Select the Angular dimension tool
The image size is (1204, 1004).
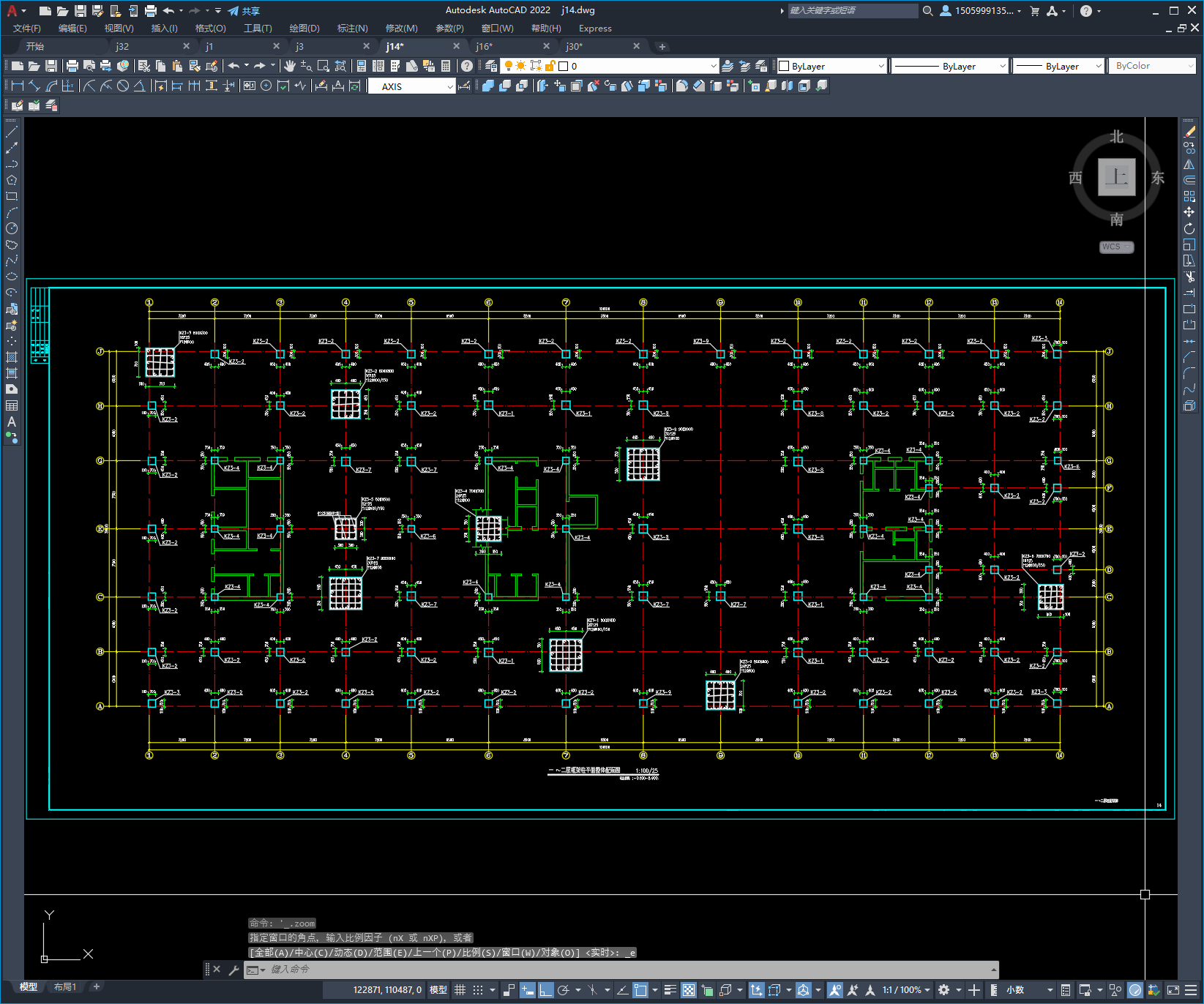[x=139, y=86]
